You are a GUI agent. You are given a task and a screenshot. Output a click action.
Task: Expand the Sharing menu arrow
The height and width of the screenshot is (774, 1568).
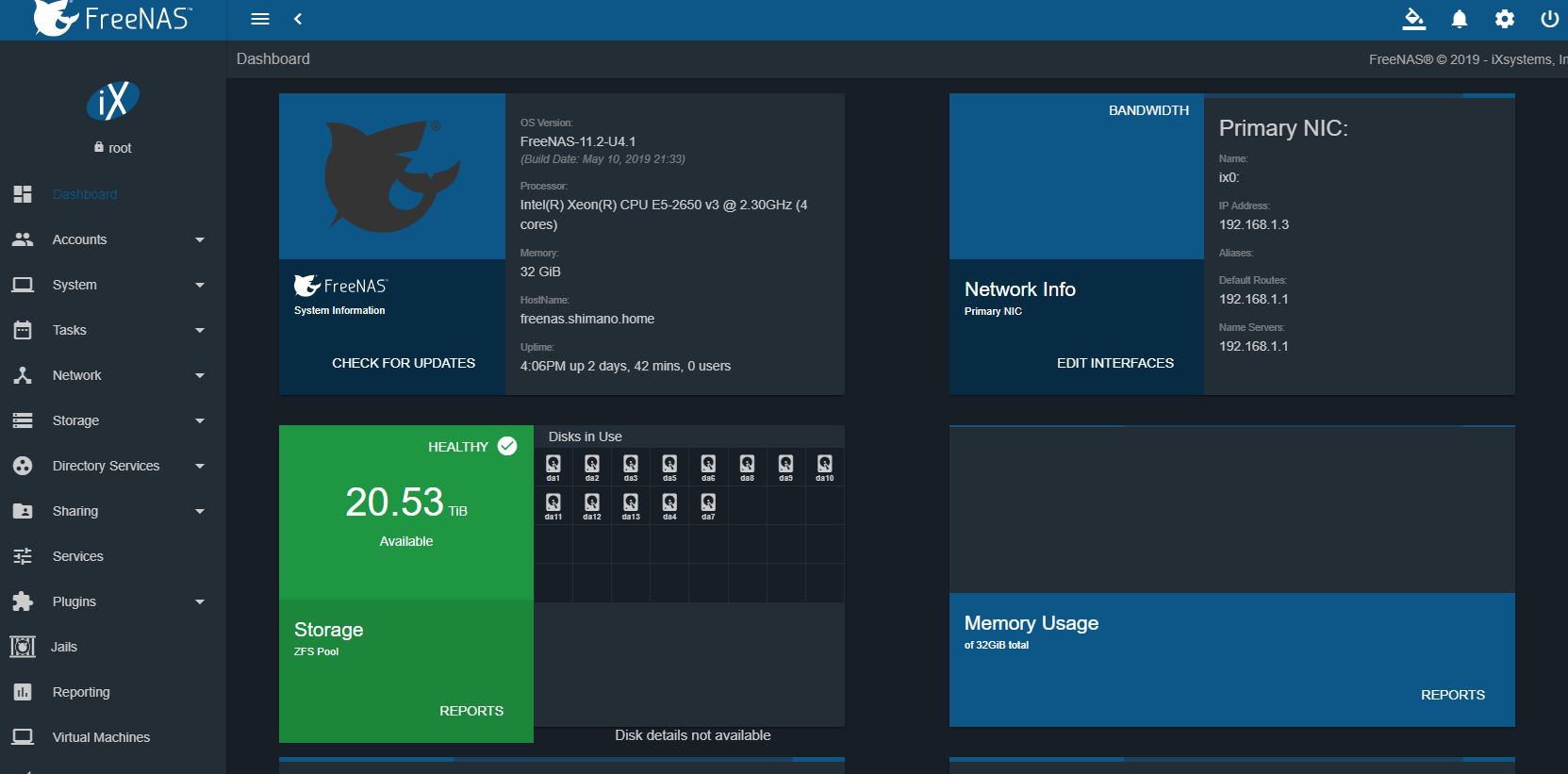[200, 512]
